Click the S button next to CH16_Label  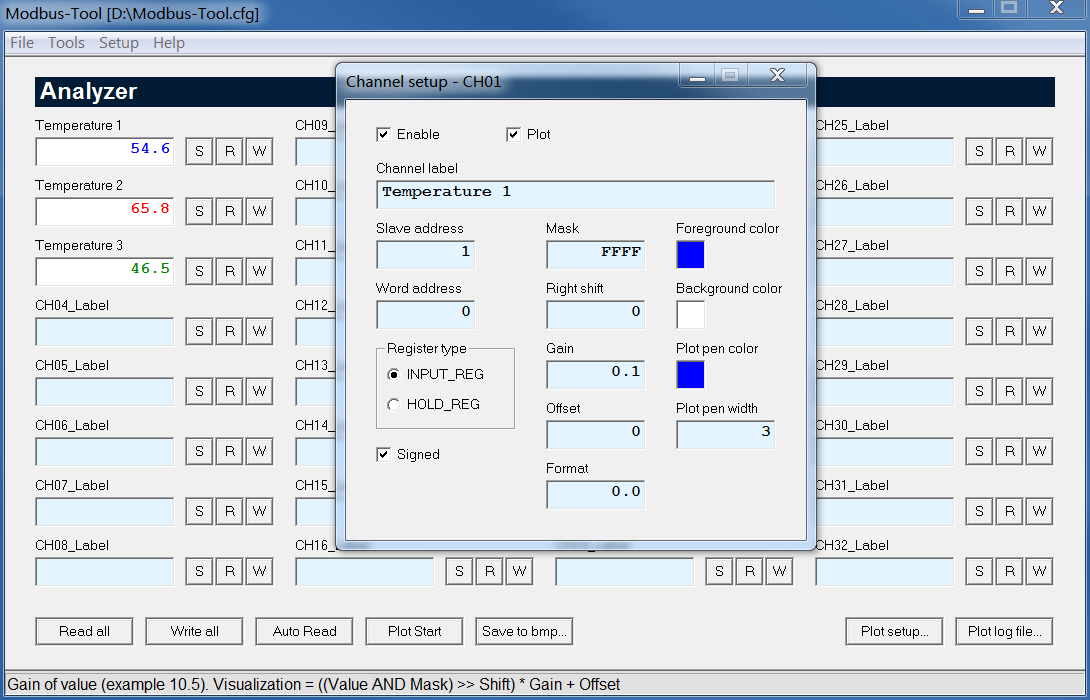[x=458, y=571]
